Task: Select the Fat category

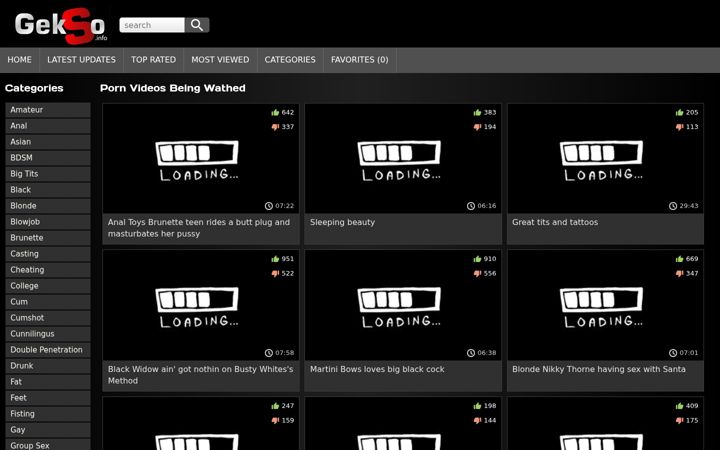Action: (x=48, y=382)
